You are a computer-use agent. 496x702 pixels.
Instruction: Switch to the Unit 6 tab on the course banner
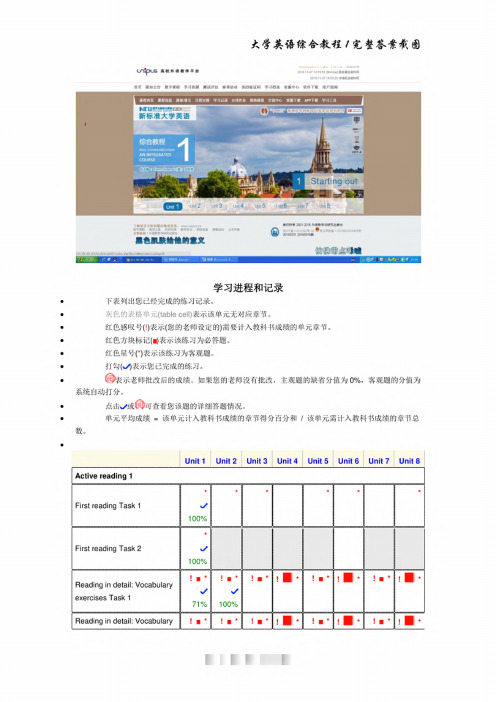tap(282, 206)
